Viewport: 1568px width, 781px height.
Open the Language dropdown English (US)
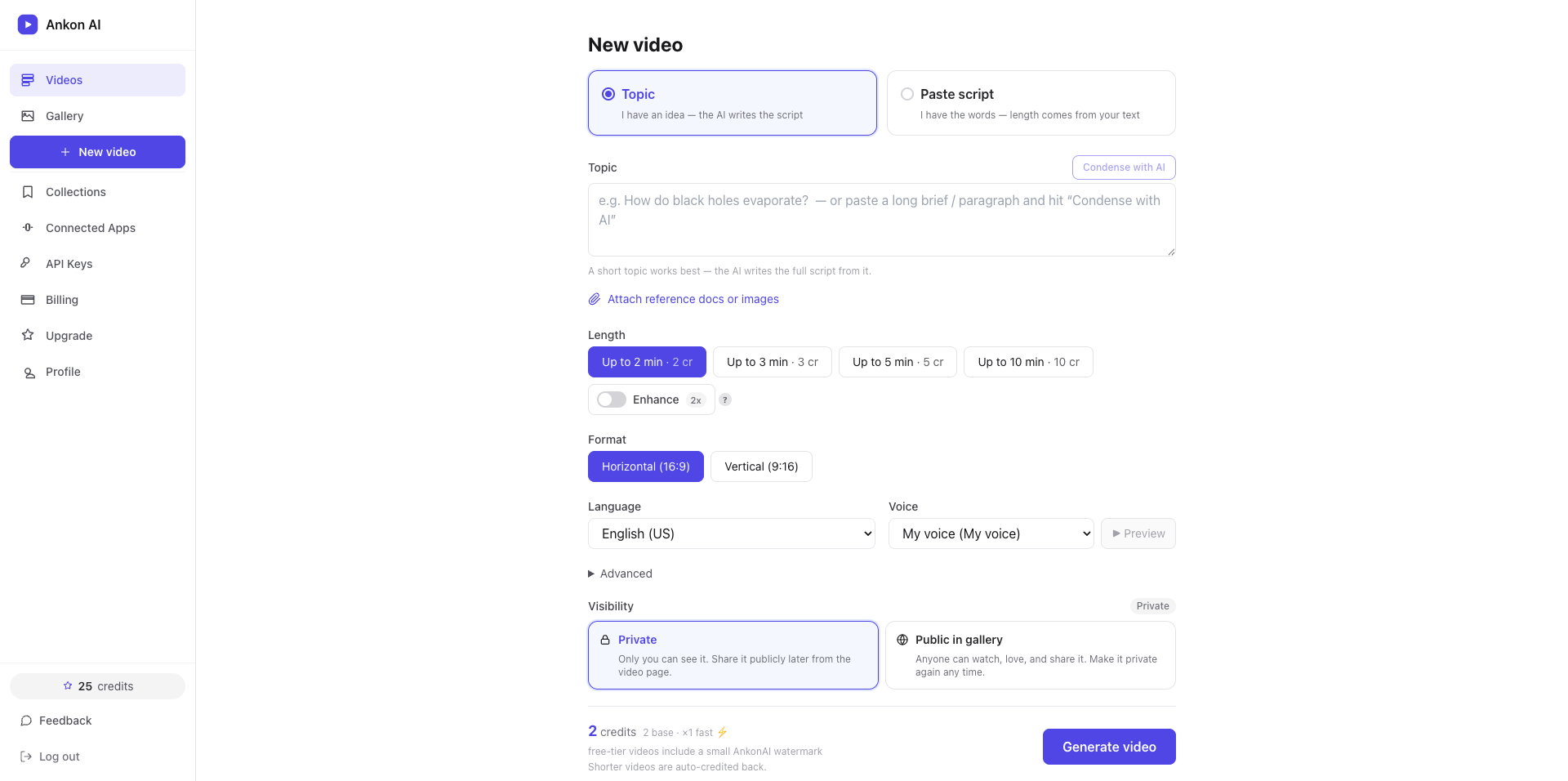(x=732, y=533)
